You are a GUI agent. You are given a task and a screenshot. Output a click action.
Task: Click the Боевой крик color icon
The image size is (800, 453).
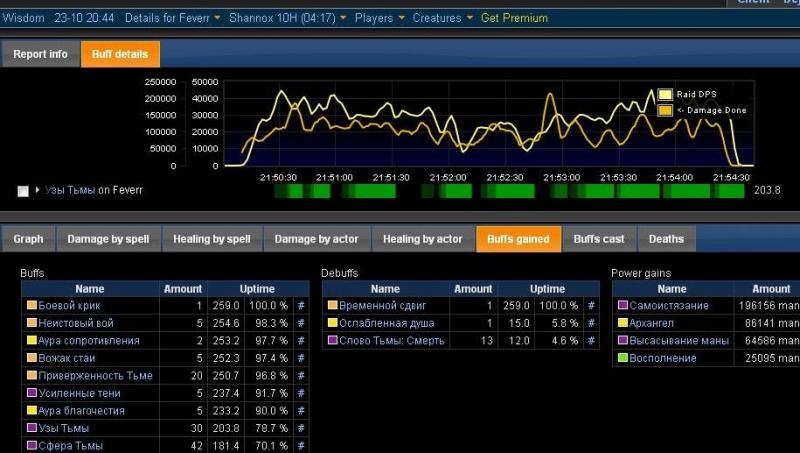coord(32,305)
